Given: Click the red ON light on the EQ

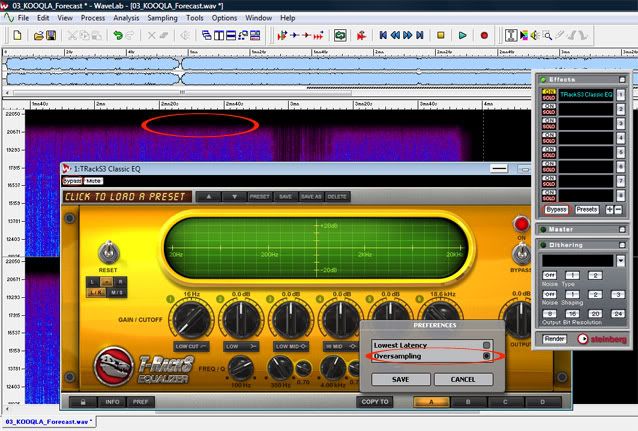Looking at the screenshot, I should [521, 223].
